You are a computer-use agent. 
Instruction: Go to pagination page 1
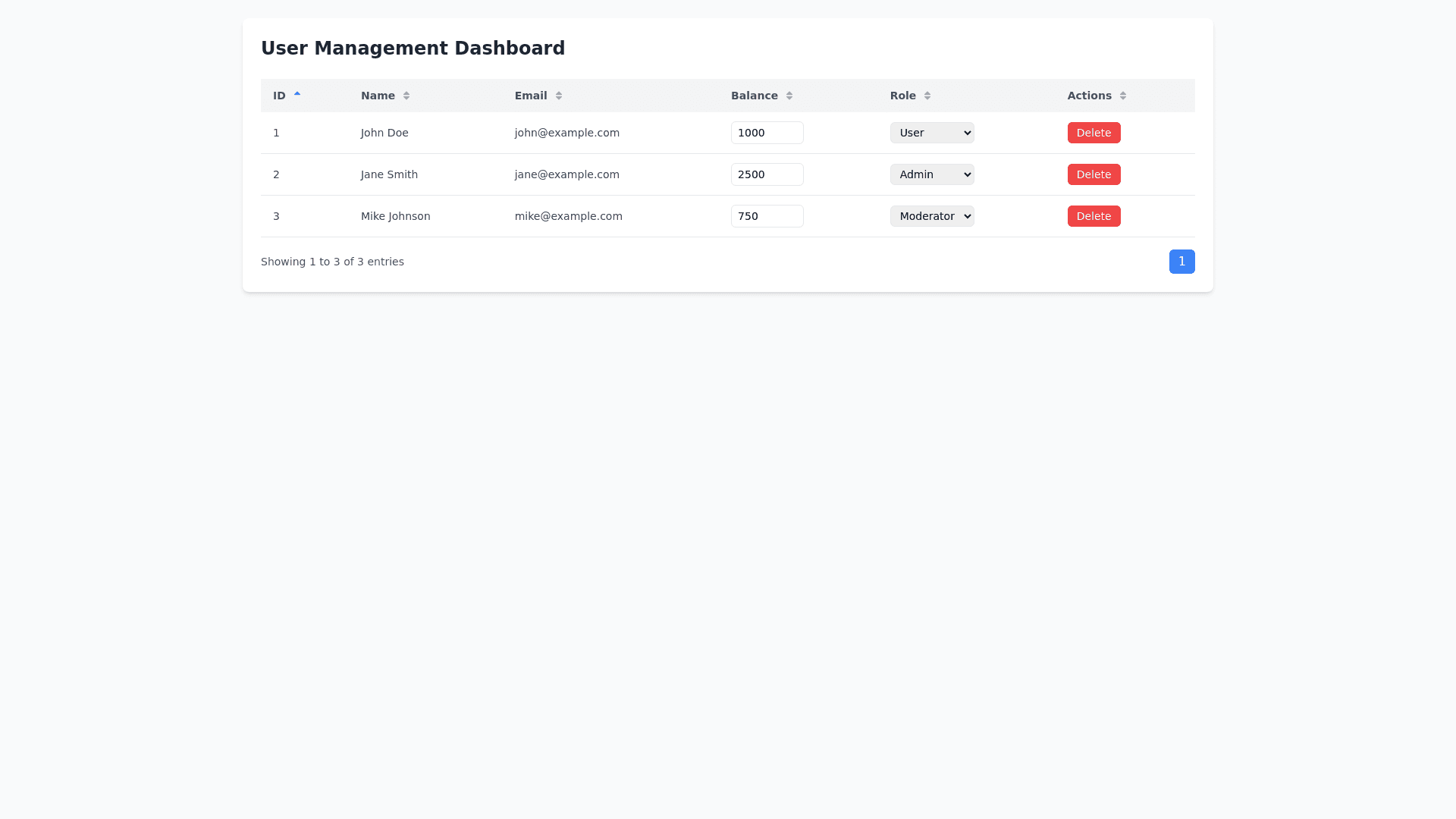click(x=1181, y=262)
